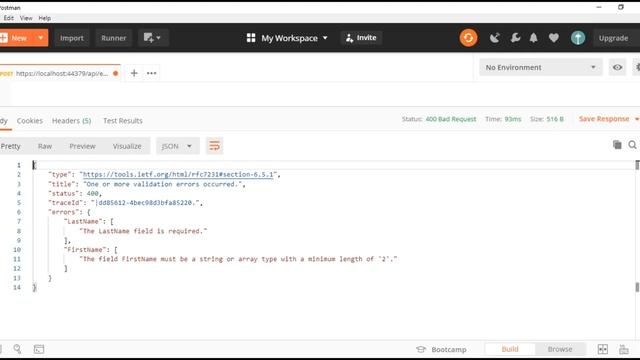Click the Invite button
640x360 pixels.
coord(361,38)
